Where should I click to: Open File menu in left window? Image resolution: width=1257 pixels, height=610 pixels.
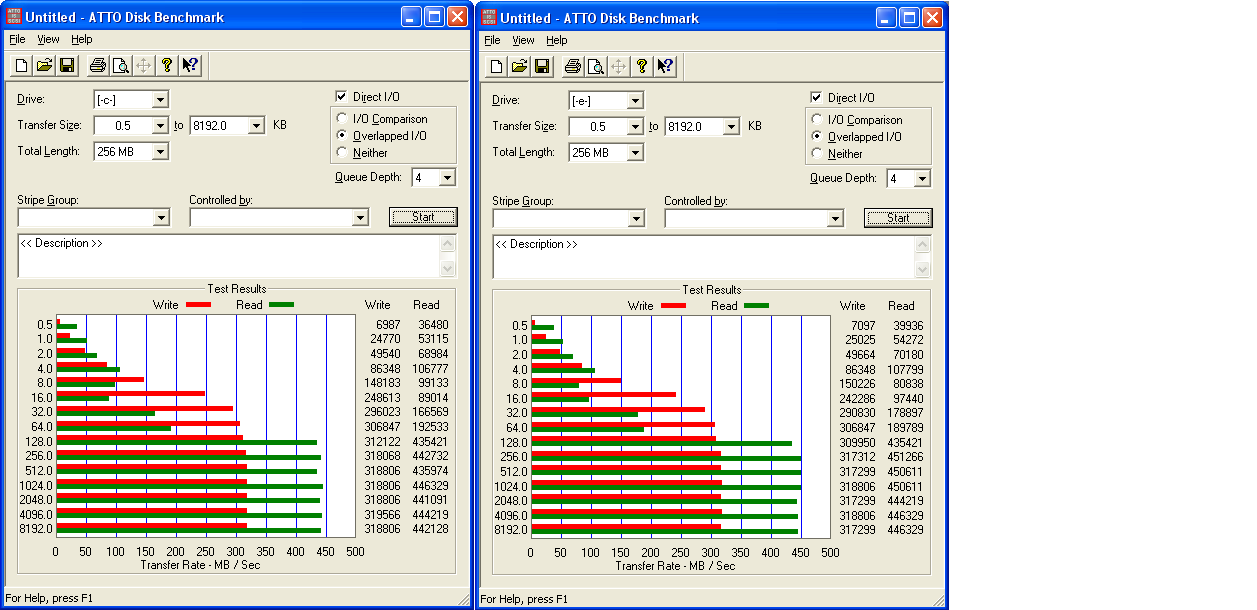(17, 39)
